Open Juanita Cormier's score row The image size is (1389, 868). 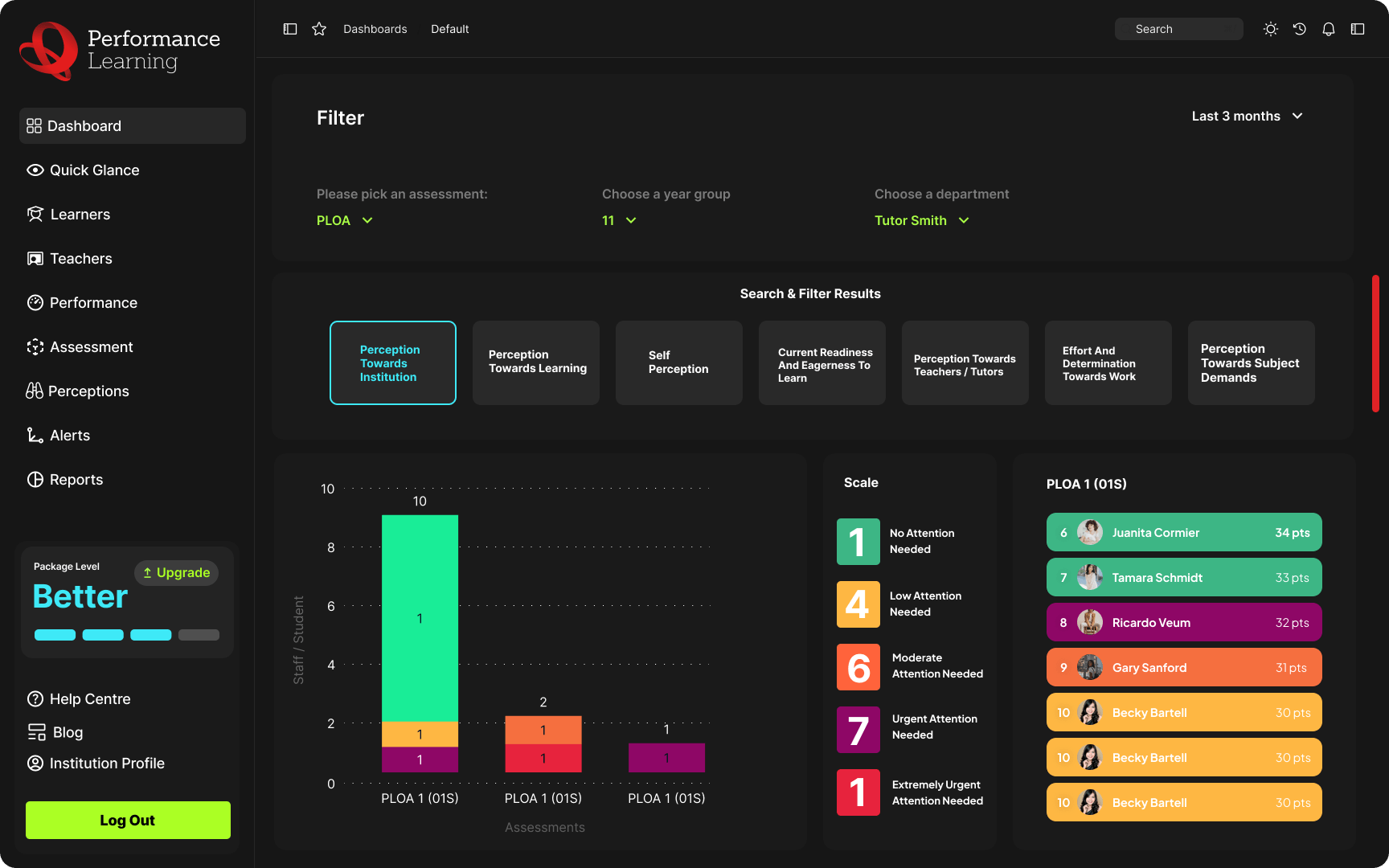click(x=1184, y=532)
